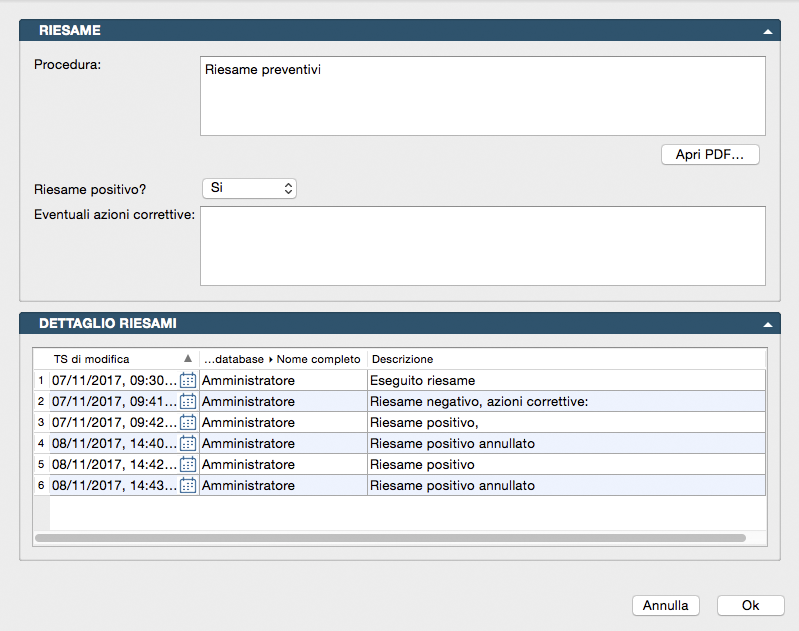Open calendar icon in row 5
Image resolution: width=799 pixels, height=631 pixels.
click(188, 464)
